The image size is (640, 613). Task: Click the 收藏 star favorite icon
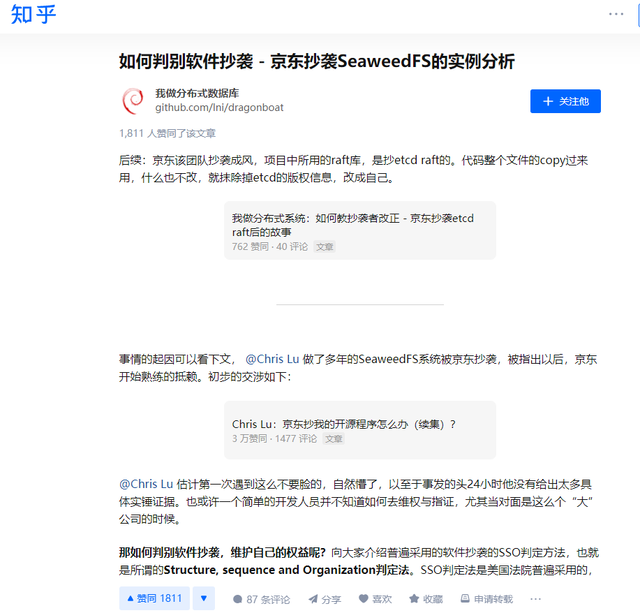click(x=425, y=599)
